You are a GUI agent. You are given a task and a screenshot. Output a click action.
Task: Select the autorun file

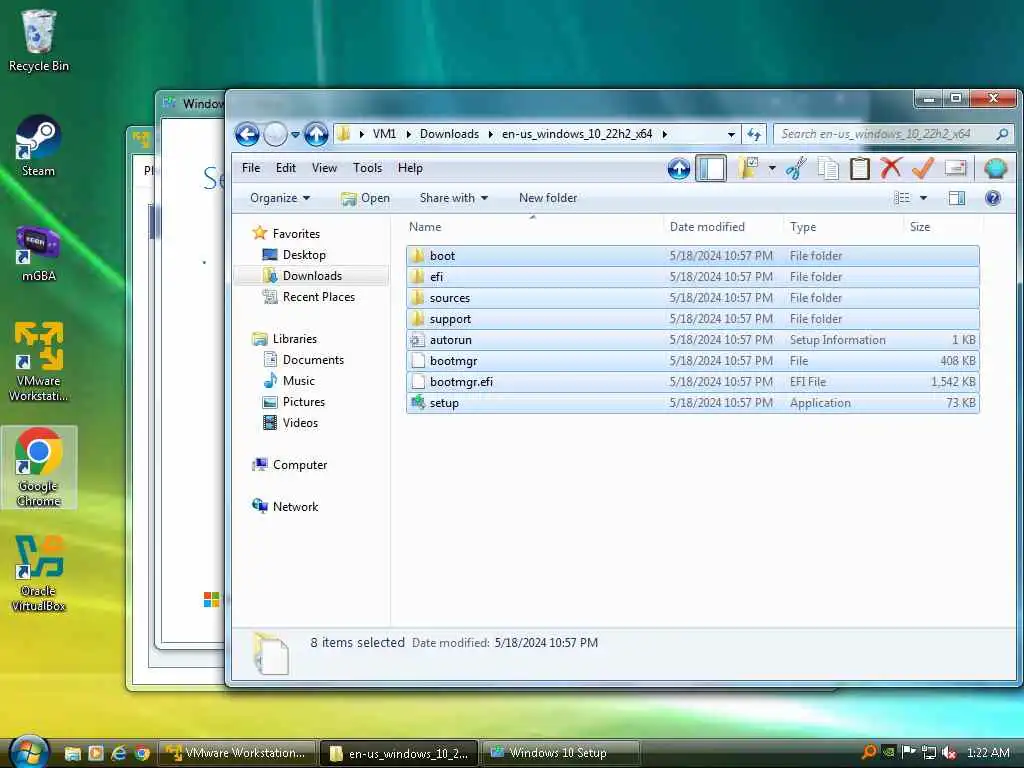[692, 340]
